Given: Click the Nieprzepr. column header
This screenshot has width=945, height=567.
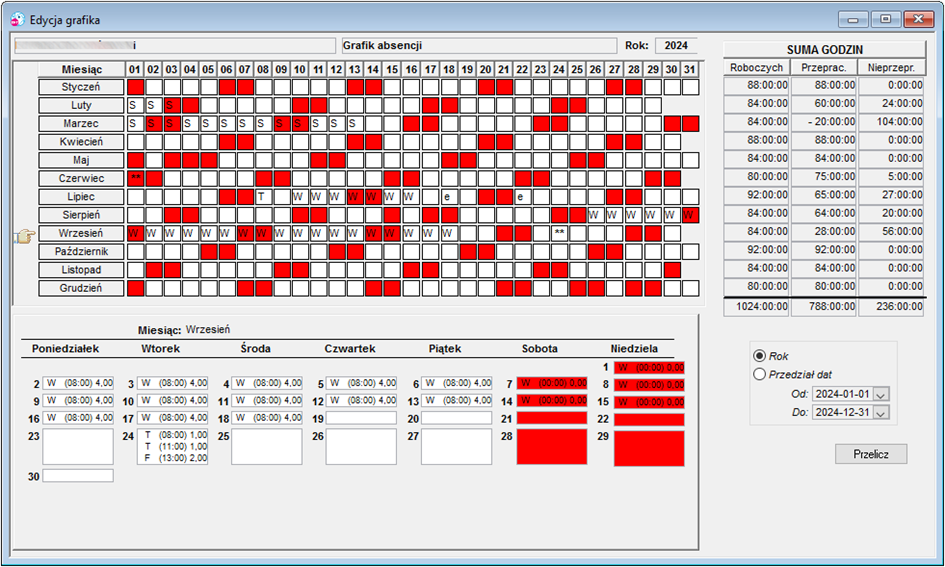Looking at the screenshot, I should coord(891,67).
